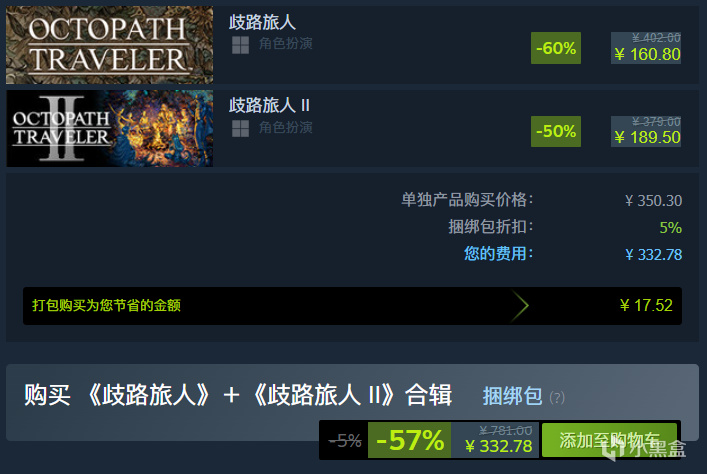
Task: Click the -57% bundle discount badge
Action: [x=409, y=440]
